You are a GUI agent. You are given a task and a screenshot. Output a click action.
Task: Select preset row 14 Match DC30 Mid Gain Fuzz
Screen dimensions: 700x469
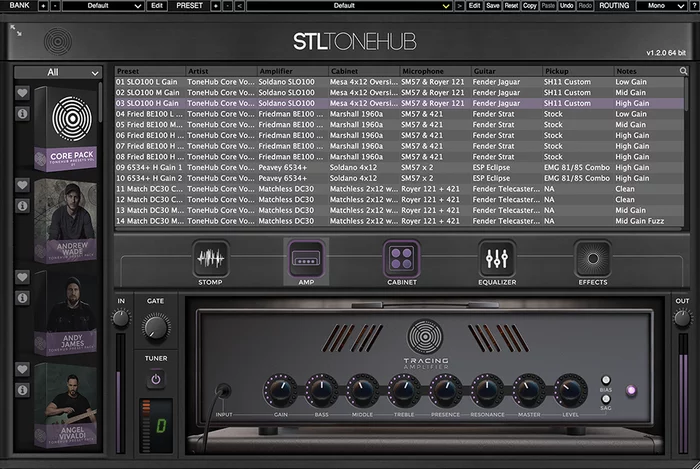(x=399, y=221)
